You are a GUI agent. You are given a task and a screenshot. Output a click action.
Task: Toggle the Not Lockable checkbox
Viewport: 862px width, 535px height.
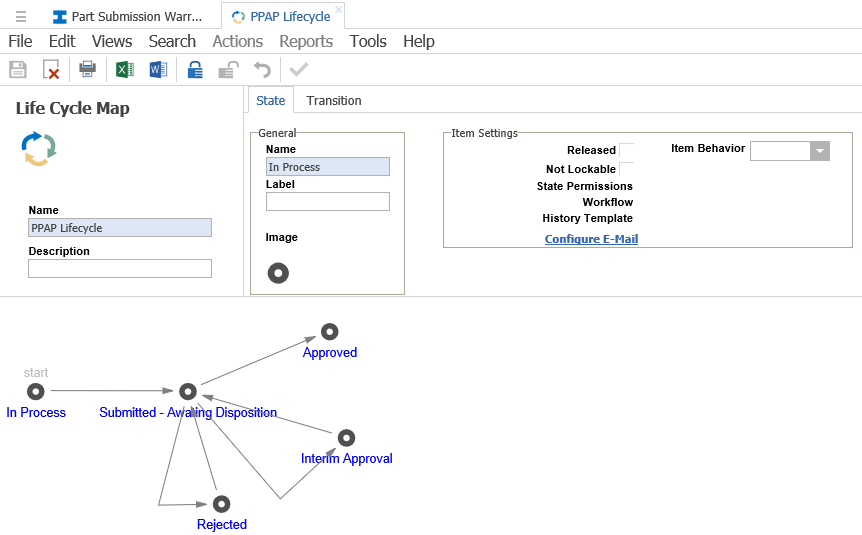click(626, 169)
